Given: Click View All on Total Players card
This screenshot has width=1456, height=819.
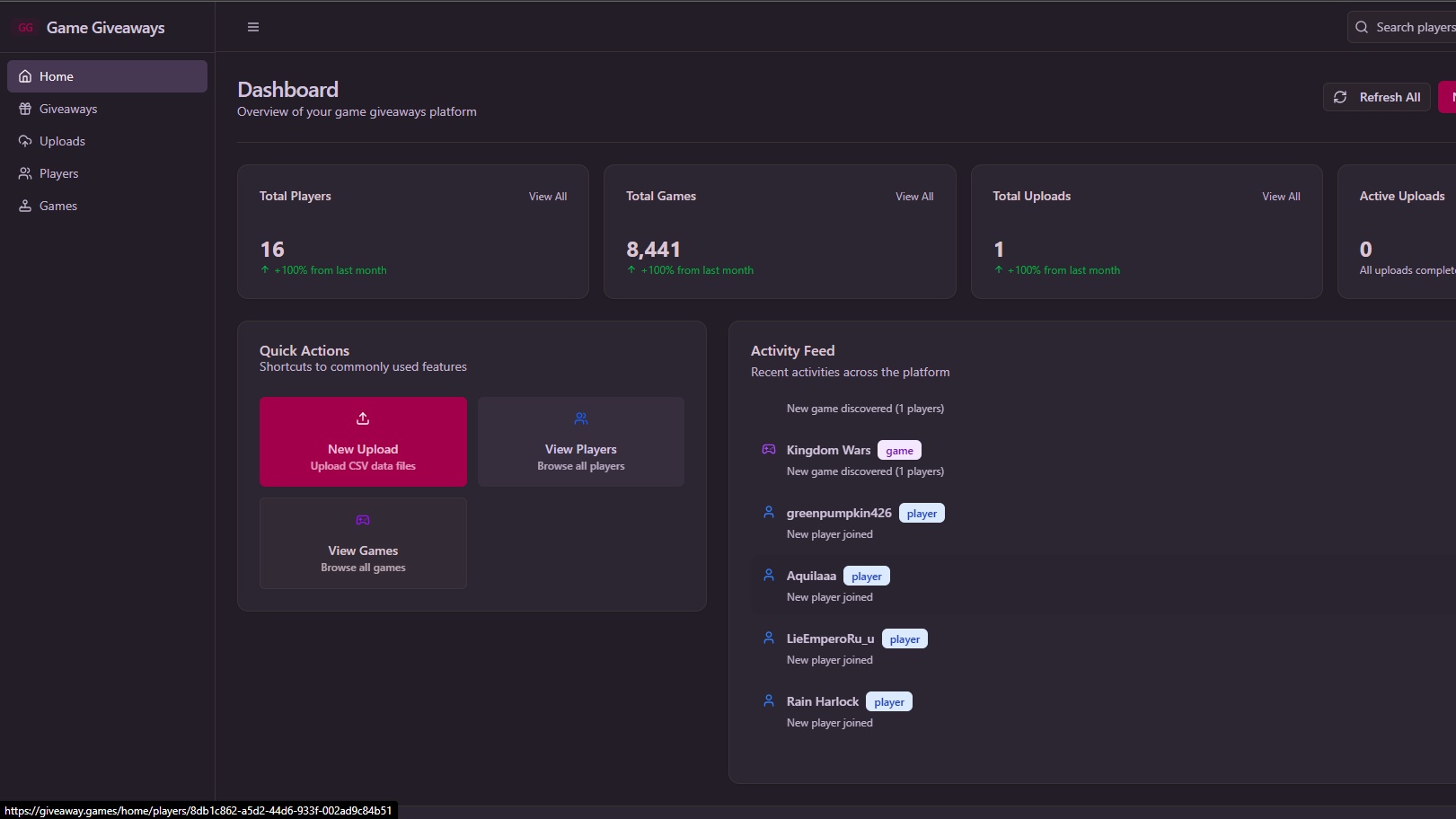Looking at the screenshot, I should (548, 197).
